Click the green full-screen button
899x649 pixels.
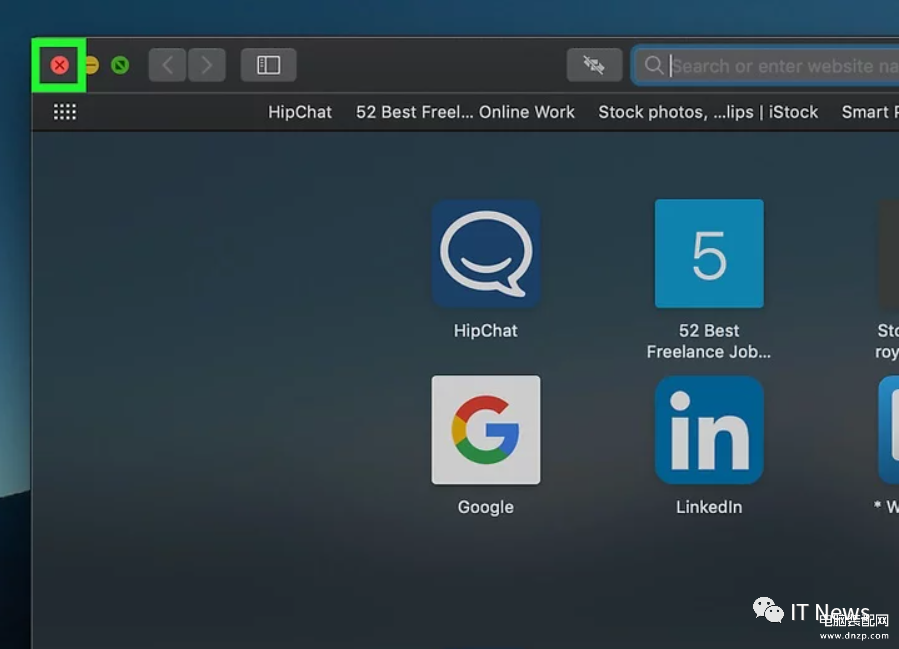point(120,65)
